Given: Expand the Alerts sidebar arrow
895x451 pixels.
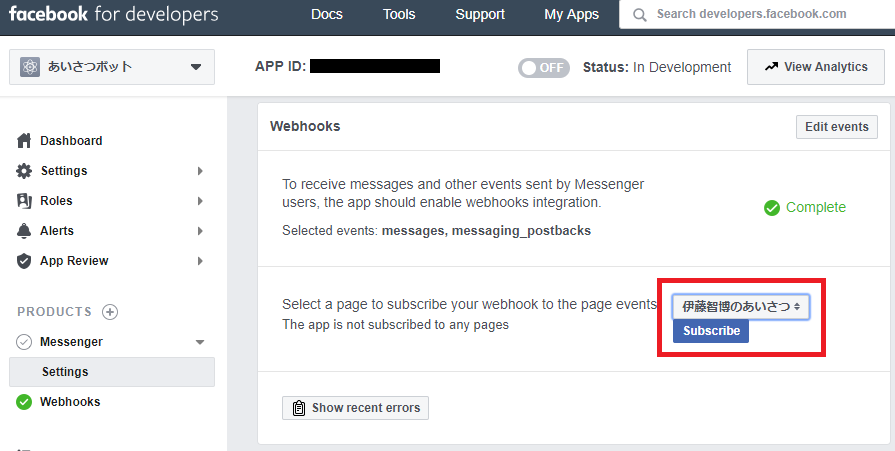Looking at the screenshot, I should (200, 231).
